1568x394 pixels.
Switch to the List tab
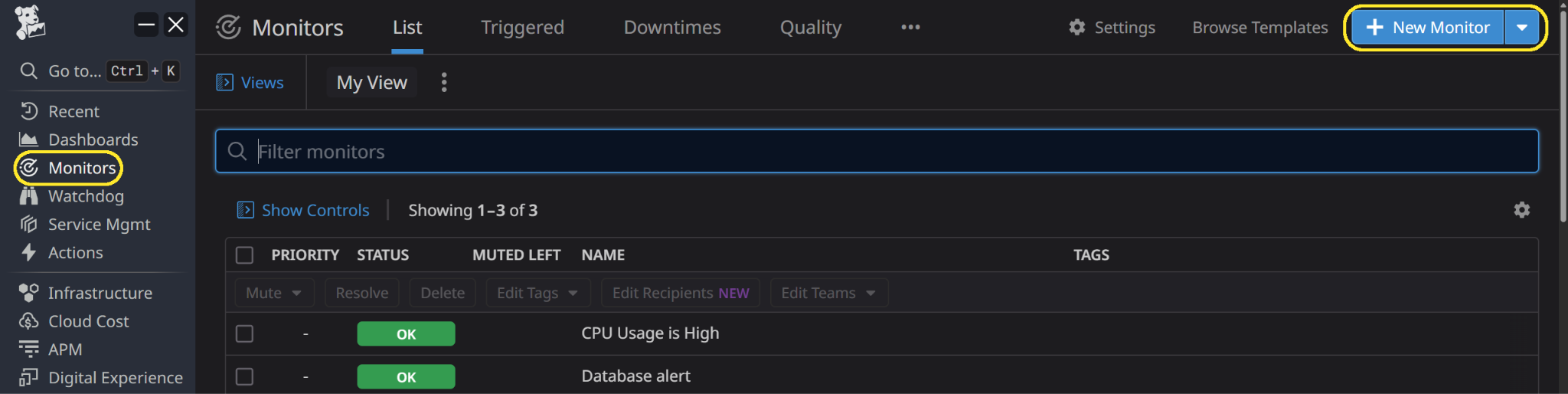[407, 28]
